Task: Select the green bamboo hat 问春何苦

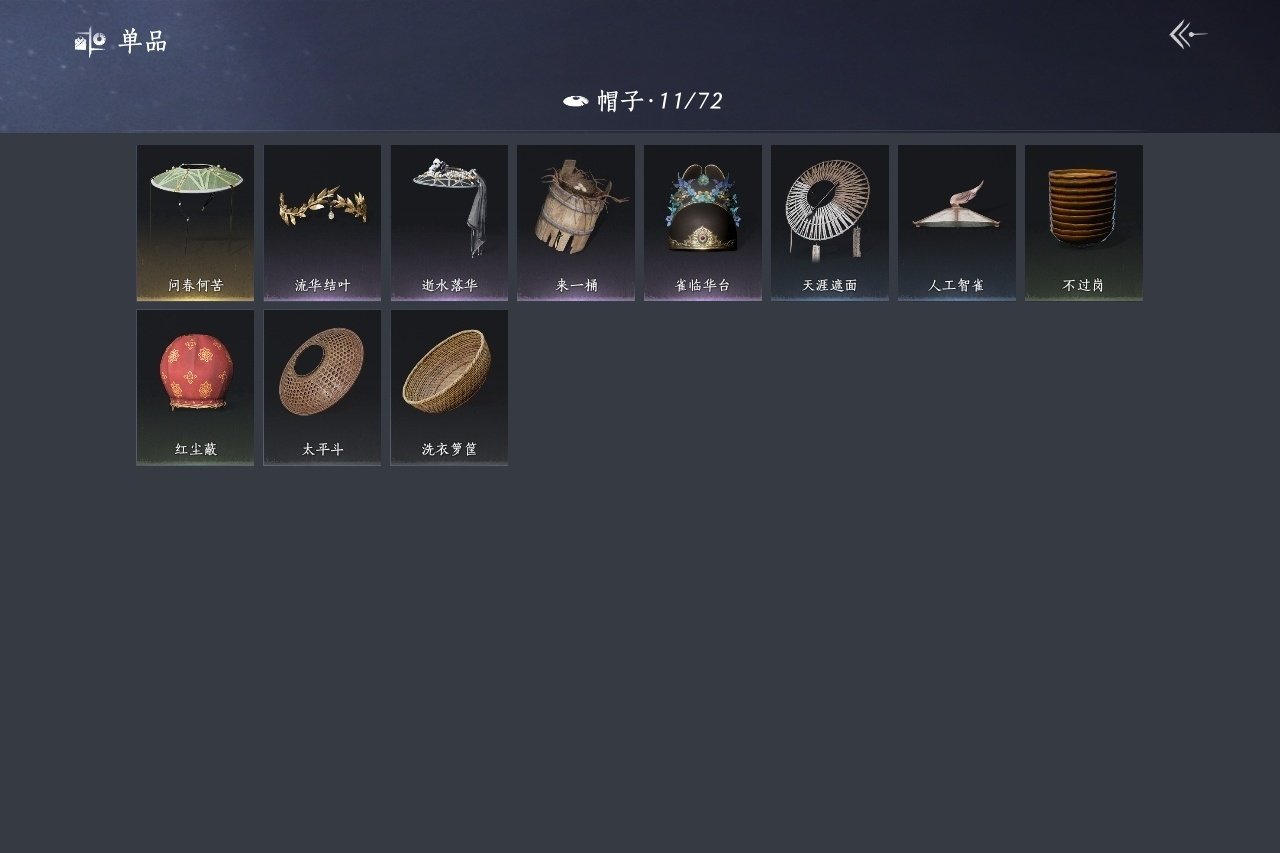Action: [195, 223]
